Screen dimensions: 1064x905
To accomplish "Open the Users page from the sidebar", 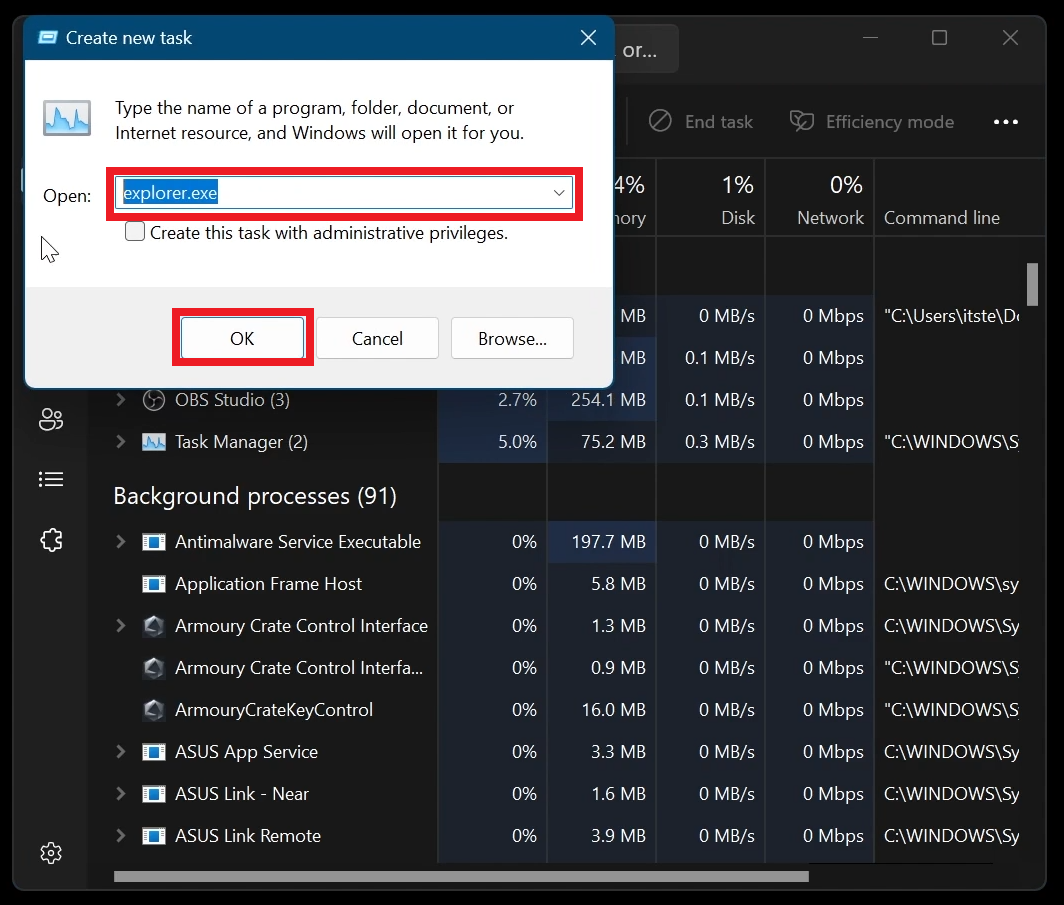I will coord(51,419).
